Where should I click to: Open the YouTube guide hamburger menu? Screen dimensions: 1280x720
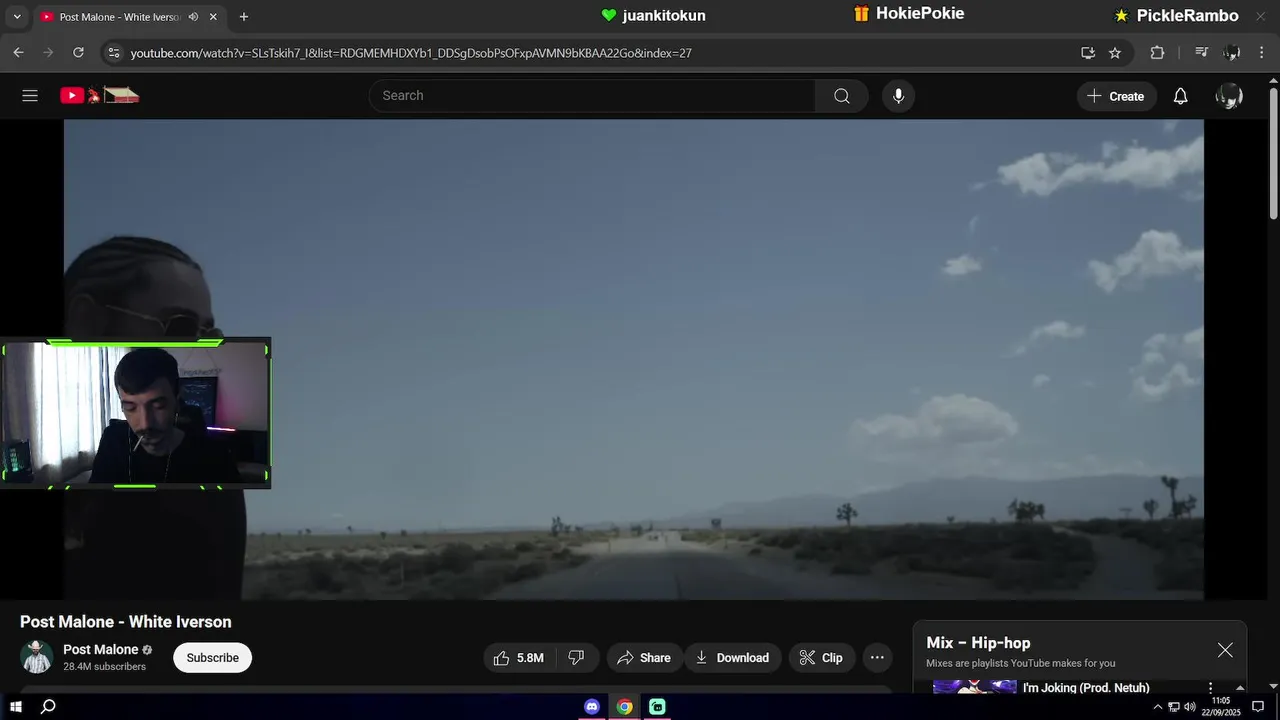click(x=30, y=96)
